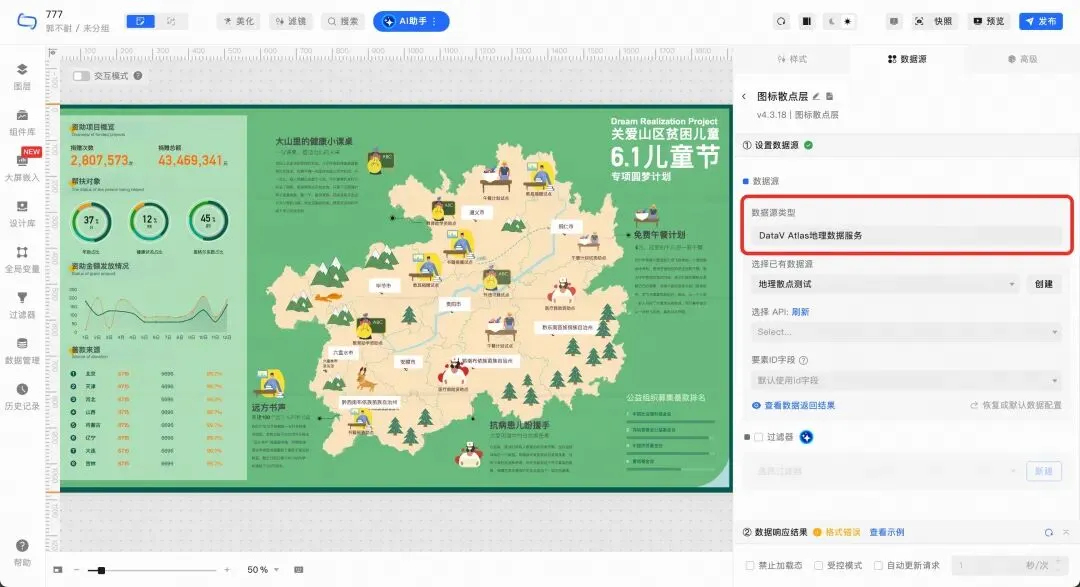Click the 交互模式 help question mark
This screenshot has height=587, width=1080.
(138, 76)
